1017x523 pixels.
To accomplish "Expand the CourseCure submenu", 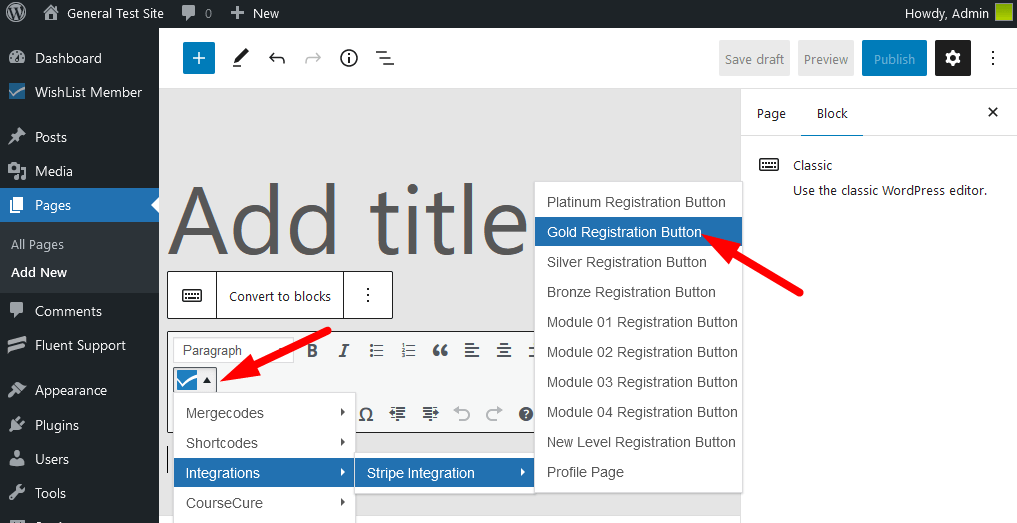I will tap(265, 502).
